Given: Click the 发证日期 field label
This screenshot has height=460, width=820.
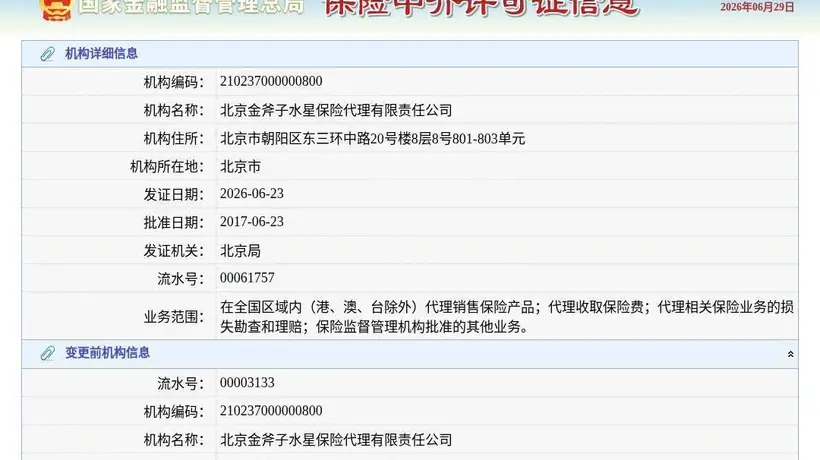Looking at the screenshot, I should [174, 195].
